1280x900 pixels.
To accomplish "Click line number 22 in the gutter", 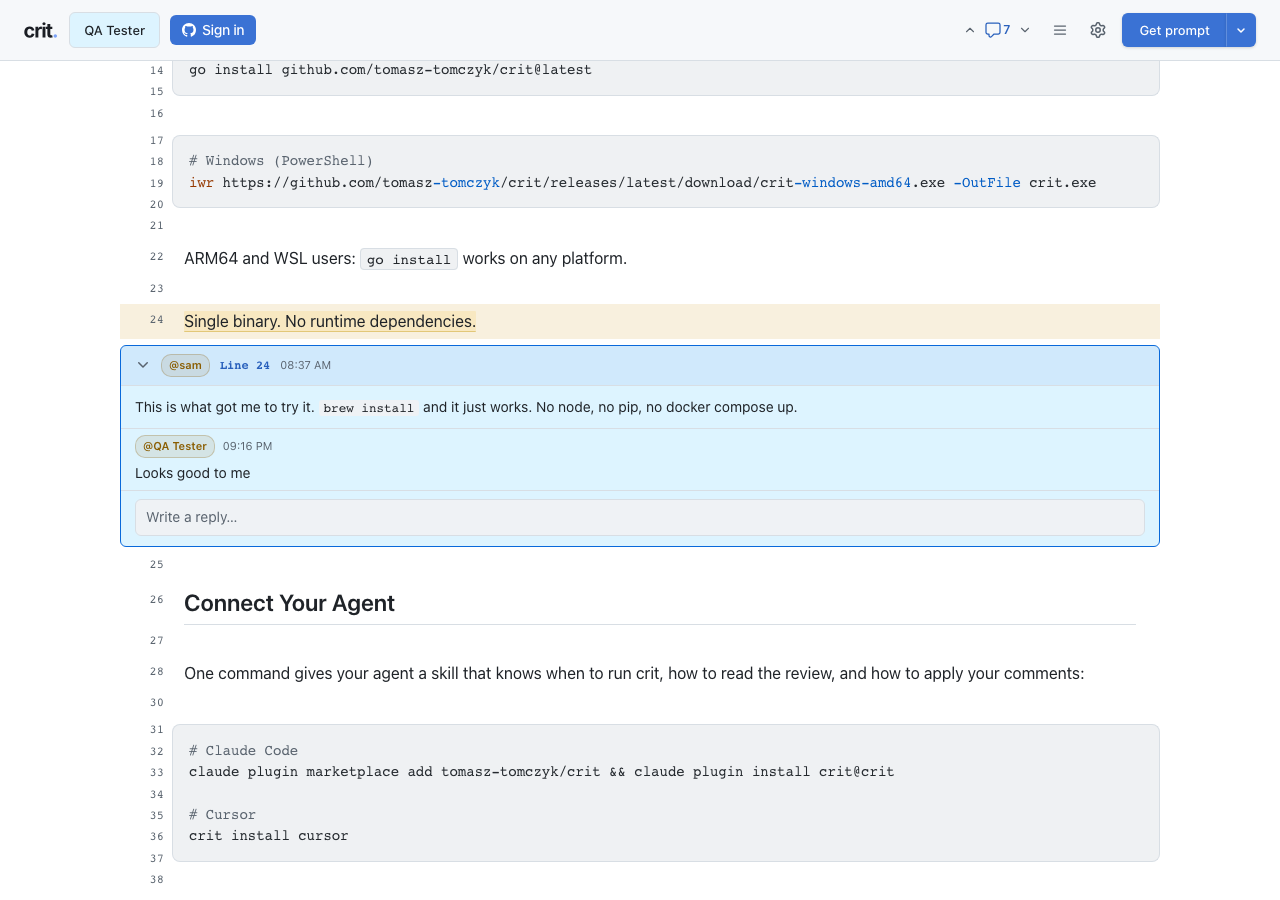I will tap(156, 256).
